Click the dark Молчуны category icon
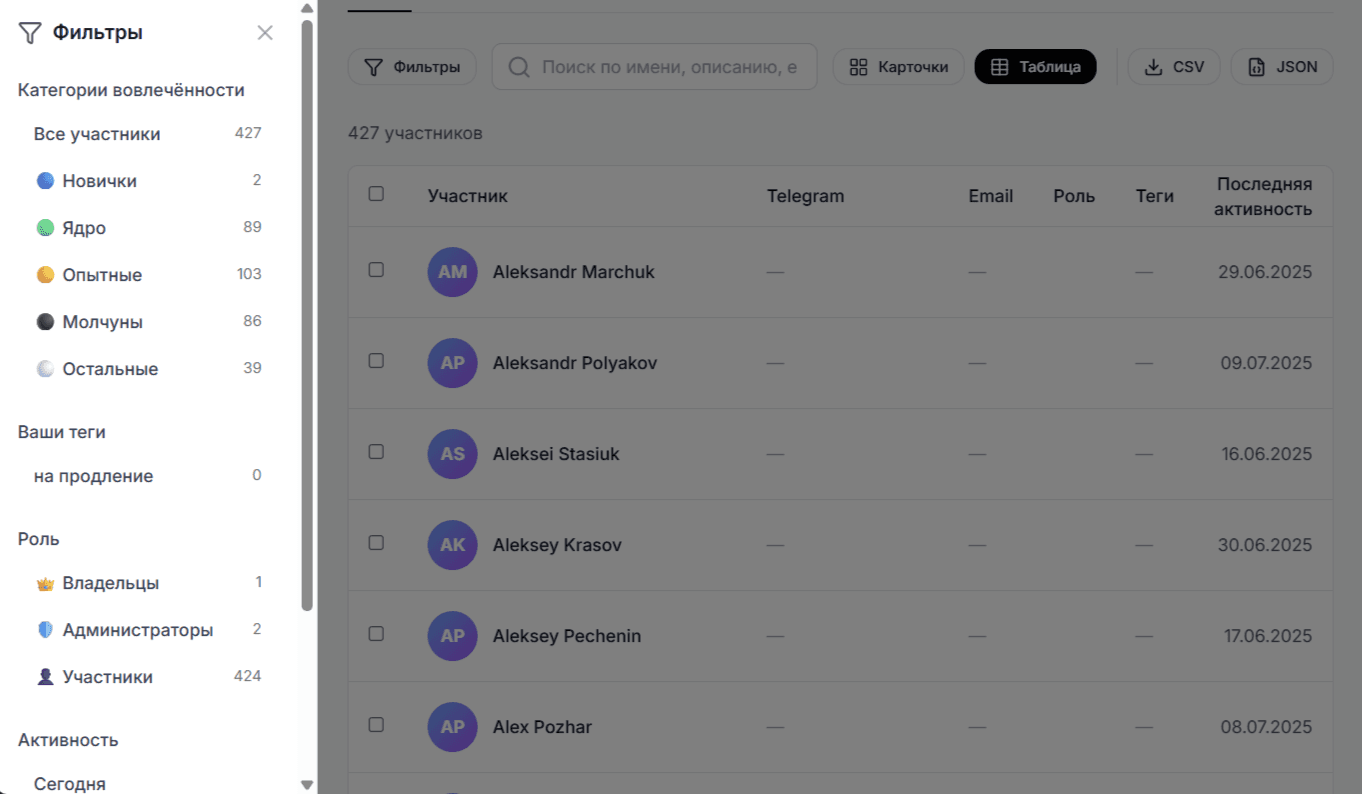The width and height of the screenshot is (1362, 794). coord(45,322)
